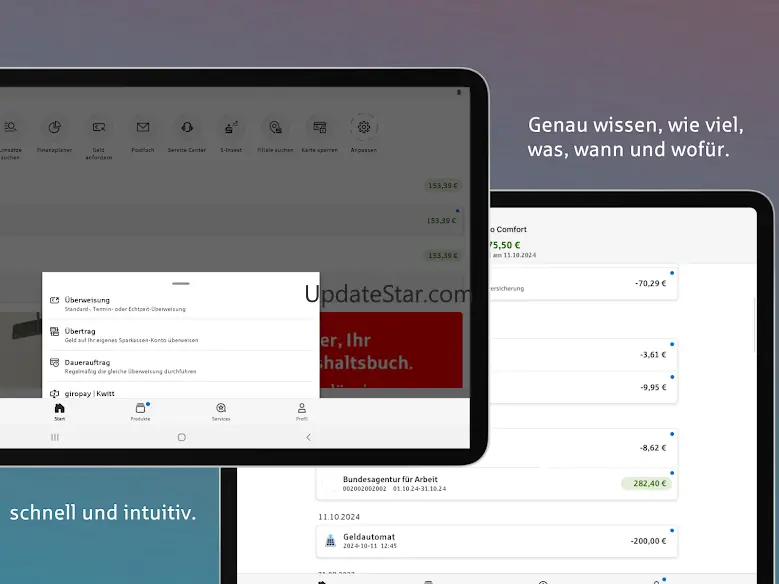The height and width of the screenshot is (584, 779).
Task: Click the -8,62 € transaction amount
Action: point(653,448)
